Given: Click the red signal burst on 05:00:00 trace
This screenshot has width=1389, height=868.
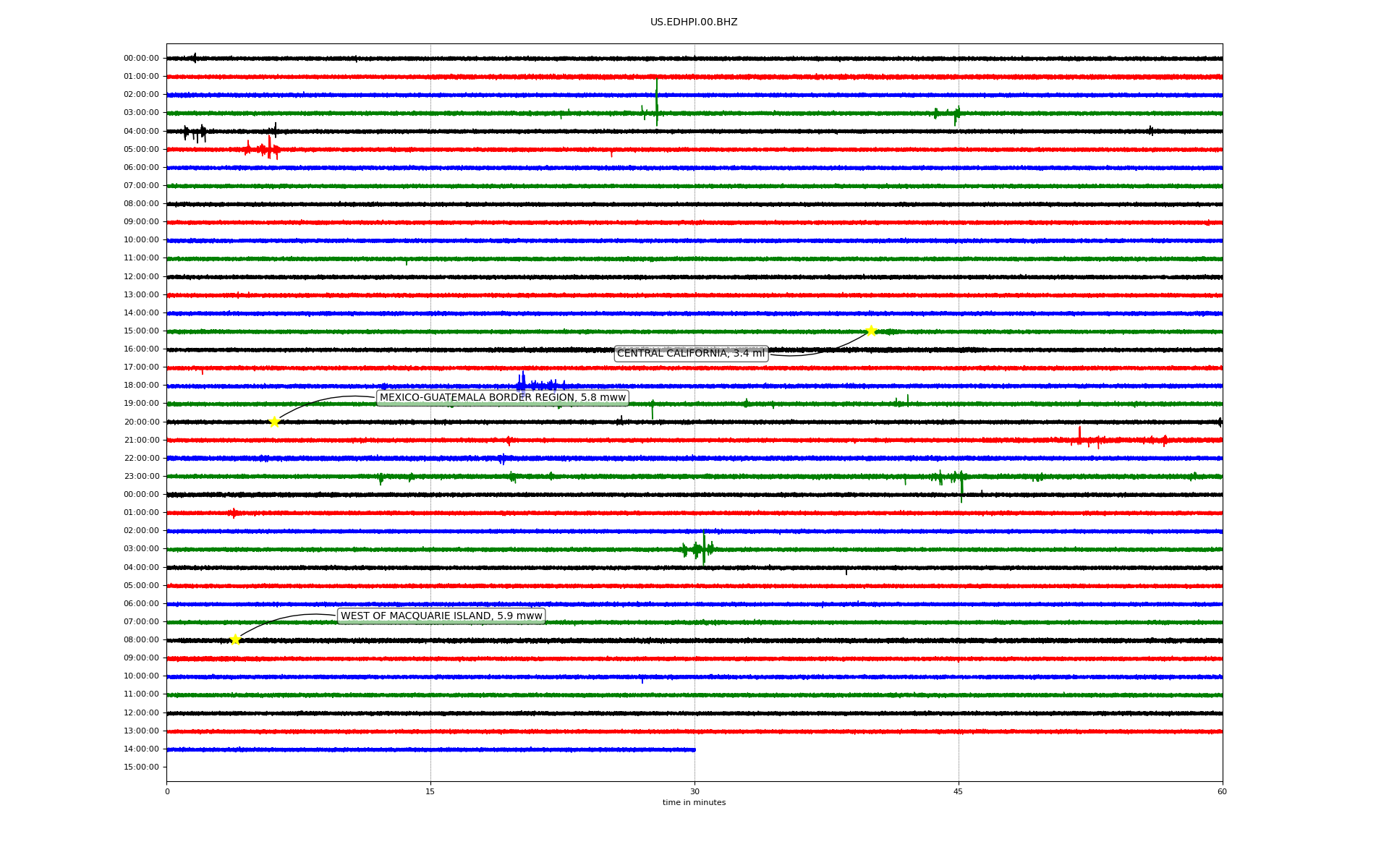Looking at the screenshot, I should (x=268, y=148).
